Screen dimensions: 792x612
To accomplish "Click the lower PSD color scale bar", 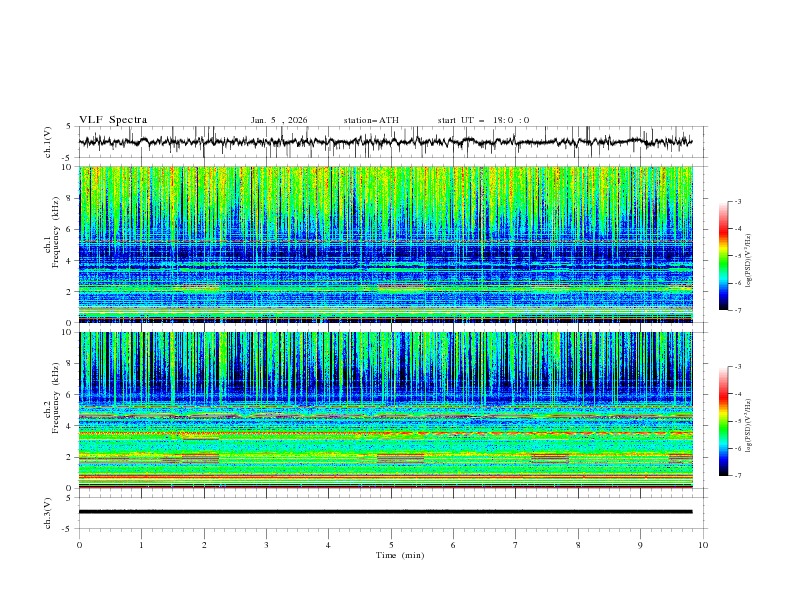I will click(x=724, y=421).
